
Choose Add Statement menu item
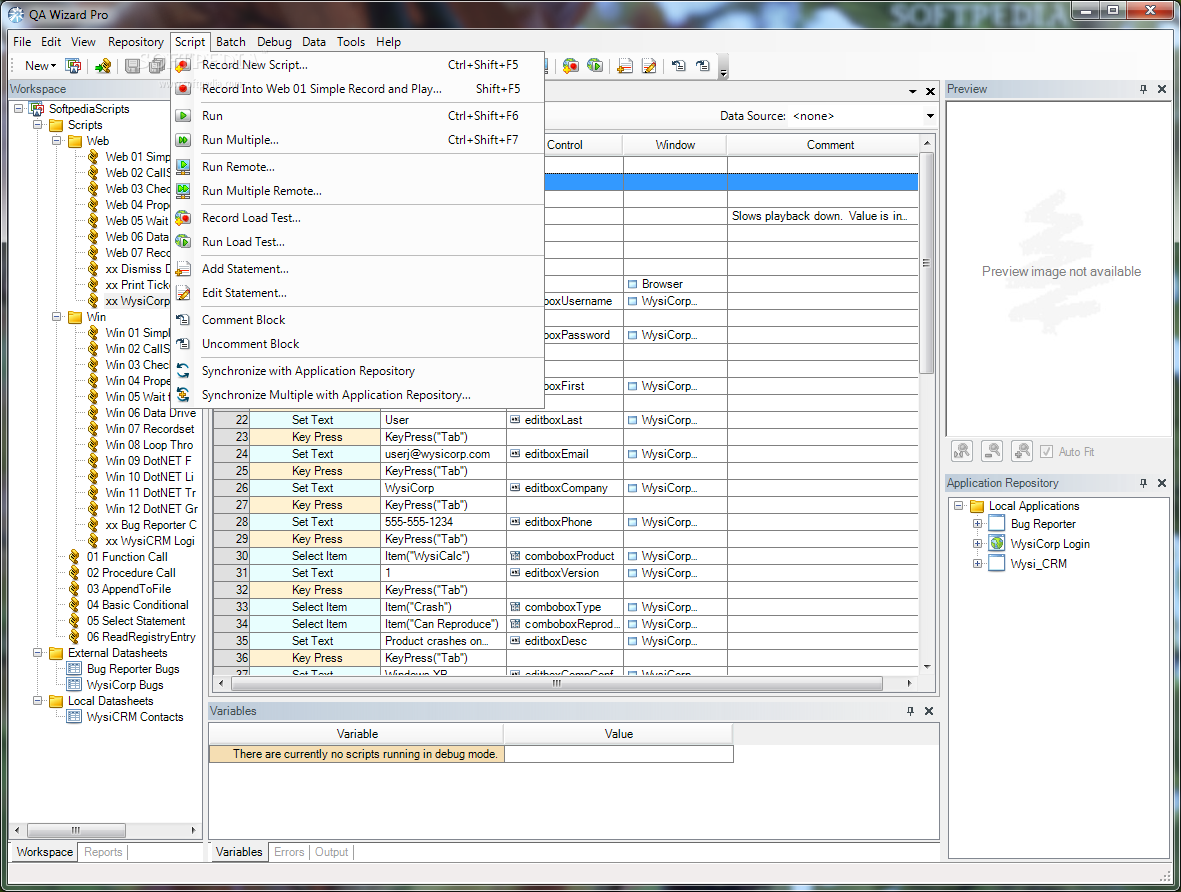click(358, 268)
